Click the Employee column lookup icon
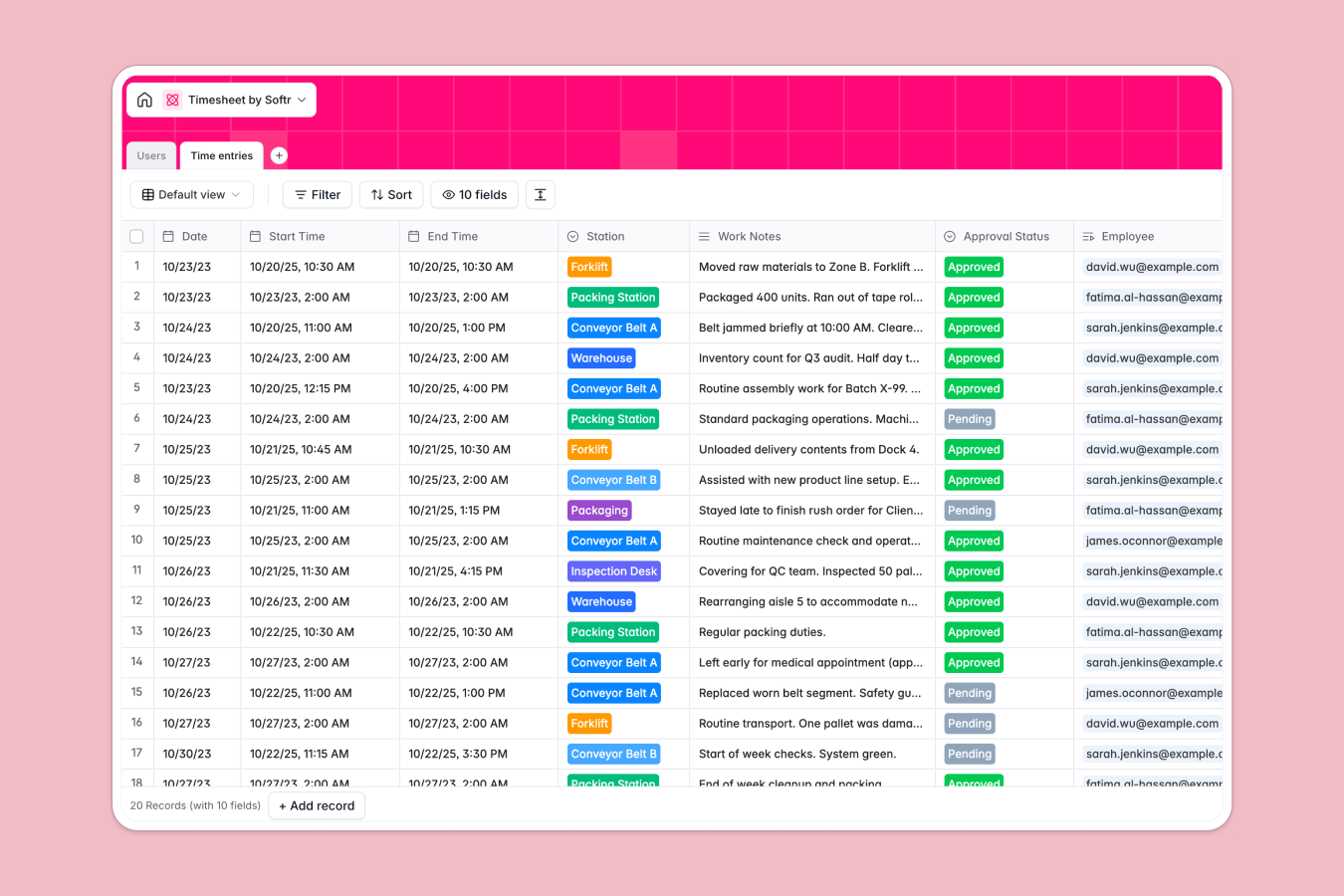The height and width of the screenshot is (896, 1344). tap(1087, 236)
